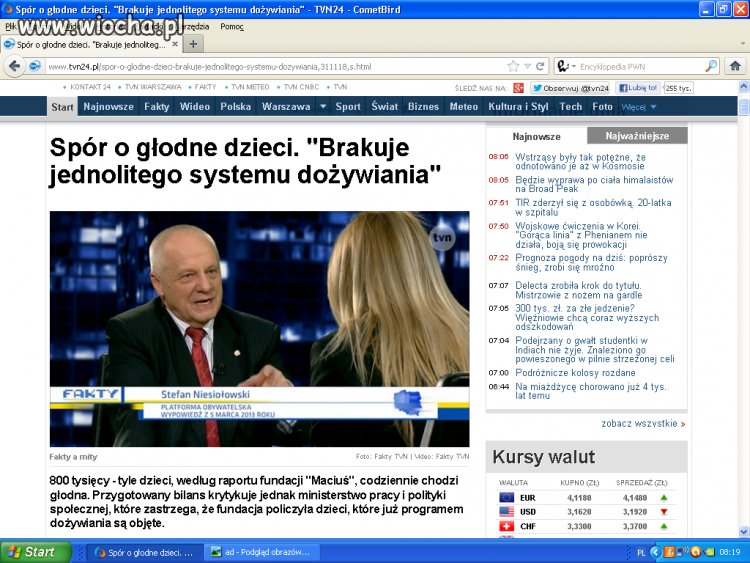The image size is (750, 563).
Task: Open headline 'Podejrzany o gwałt studentki w Indiach'
Action: (x=595, y=350)
